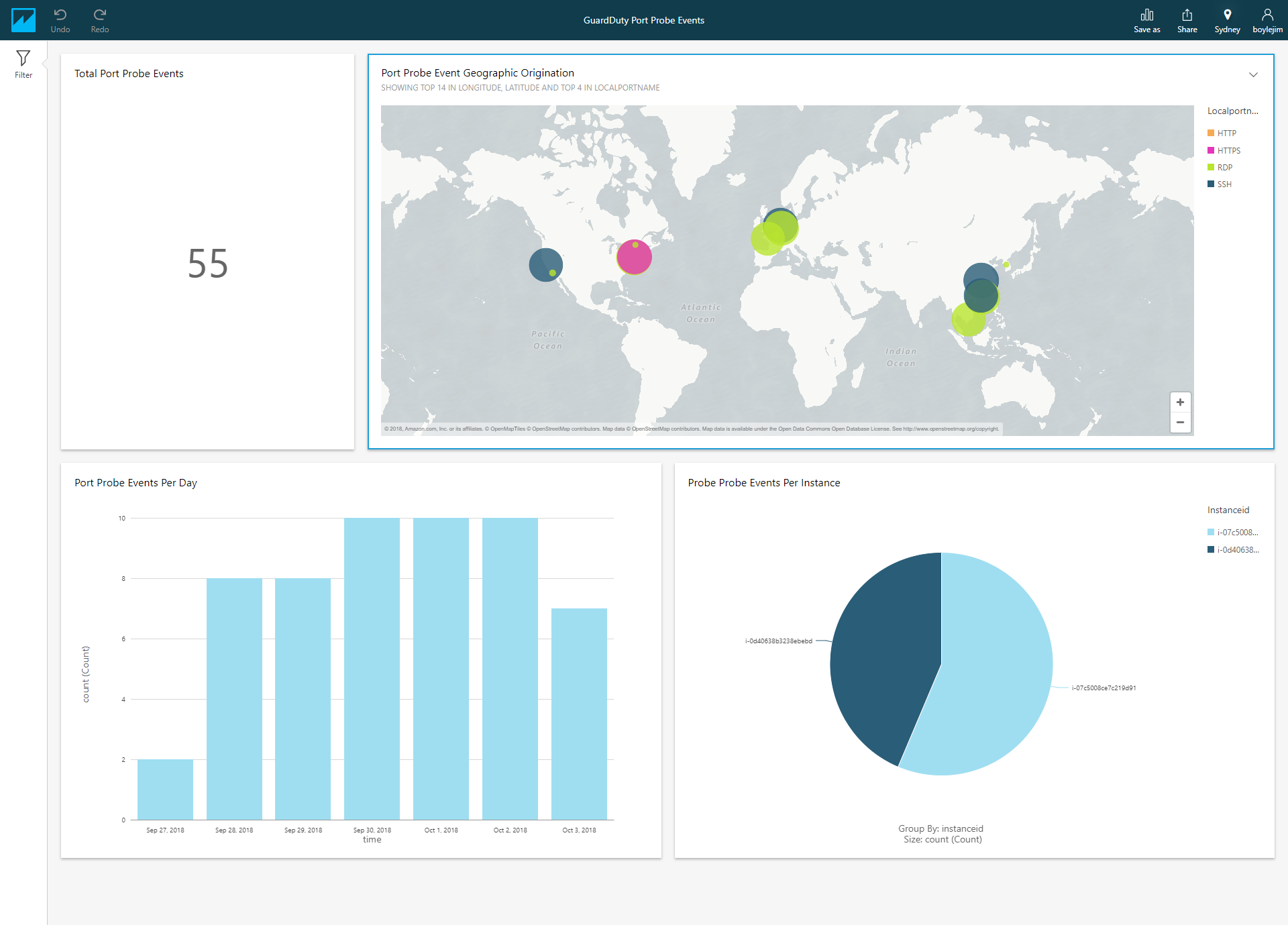Select the Total Port Probe Events count
Screen dimensions: 1288x925
[x=207, y=264]
